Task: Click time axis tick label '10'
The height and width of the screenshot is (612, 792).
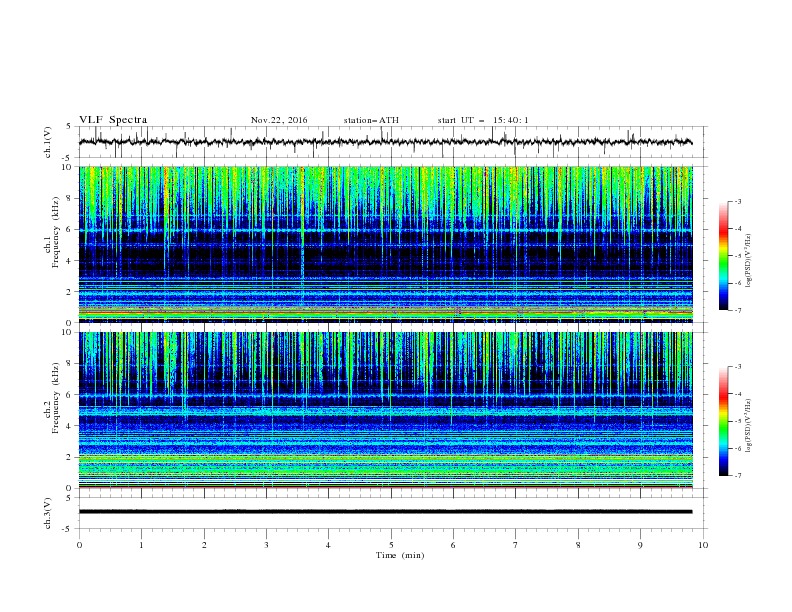Action: coord(703,545)
